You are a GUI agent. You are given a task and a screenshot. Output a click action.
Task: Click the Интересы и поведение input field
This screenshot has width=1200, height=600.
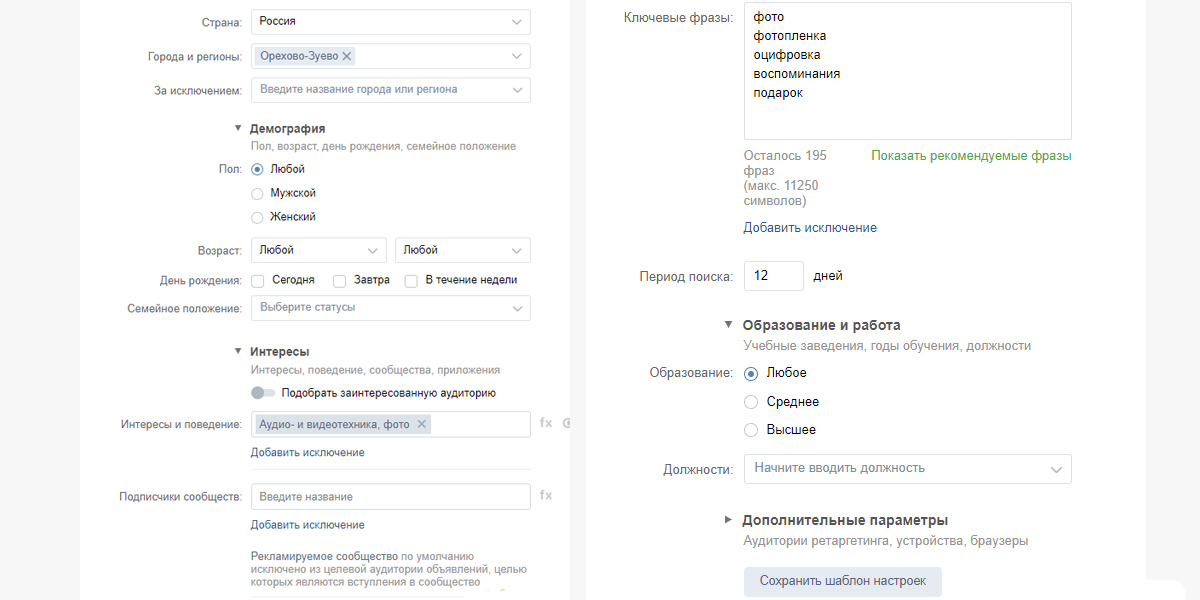[391, 425]
